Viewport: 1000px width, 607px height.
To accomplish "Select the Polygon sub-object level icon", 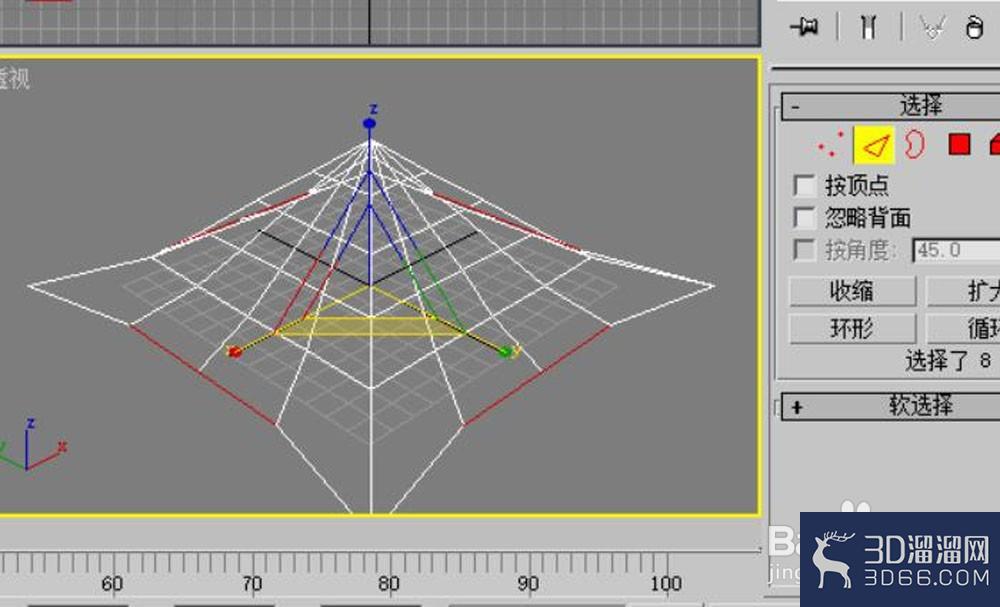I will 959,145.
